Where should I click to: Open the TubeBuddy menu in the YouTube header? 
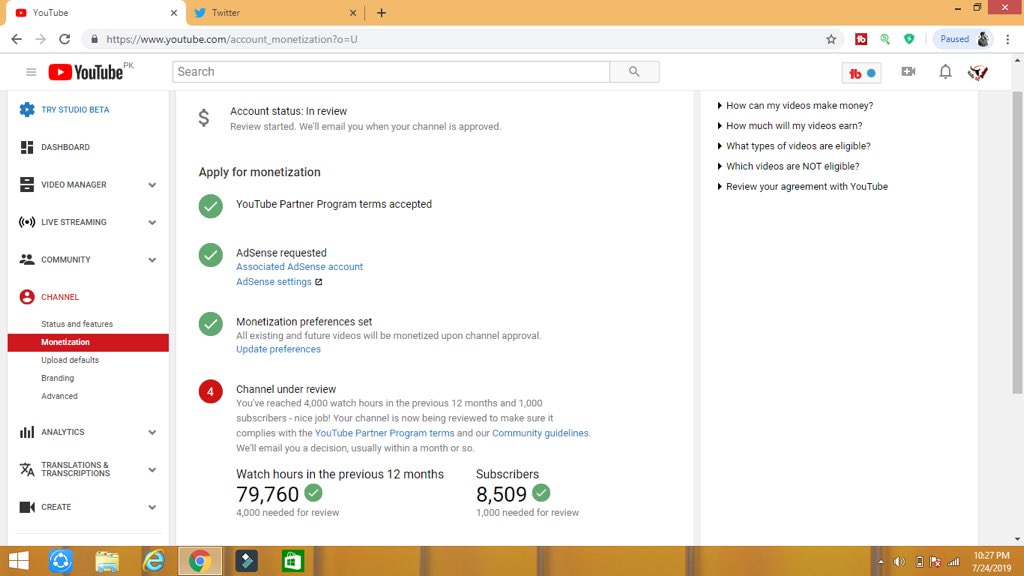coord(861,73)
